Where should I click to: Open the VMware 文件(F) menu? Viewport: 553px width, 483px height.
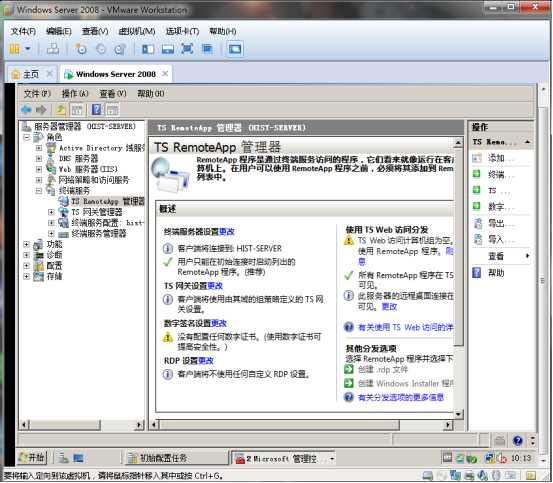[23, 31]
